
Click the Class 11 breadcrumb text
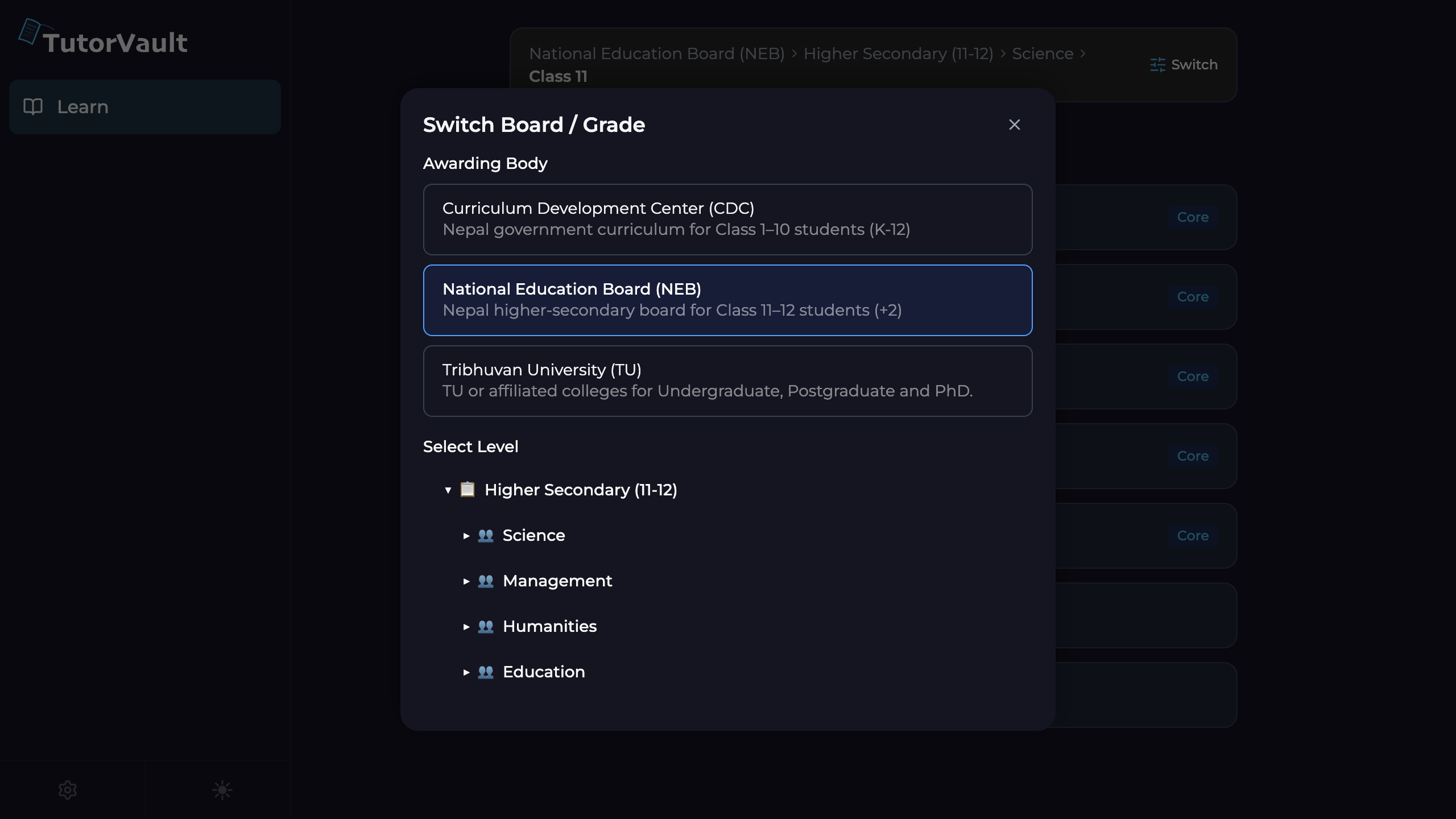[x=558, y=76]
